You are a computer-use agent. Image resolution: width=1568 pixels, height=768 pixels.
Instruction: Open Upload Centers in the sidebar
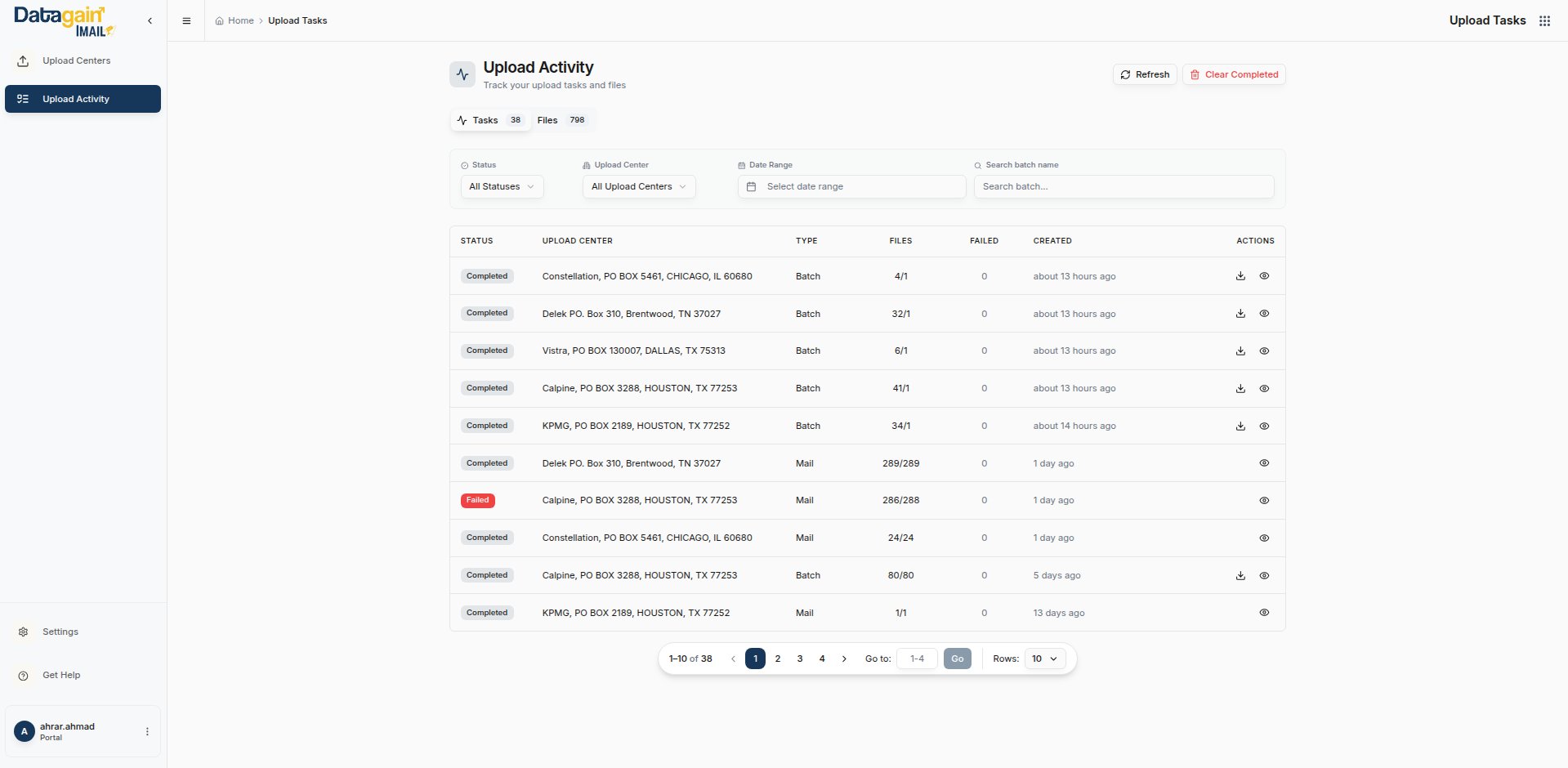coord(76,61)
